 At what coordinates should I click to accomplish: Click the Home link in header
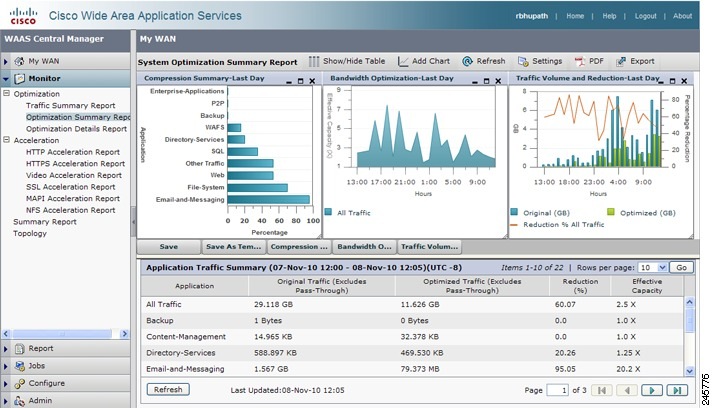tap(575, 16)
